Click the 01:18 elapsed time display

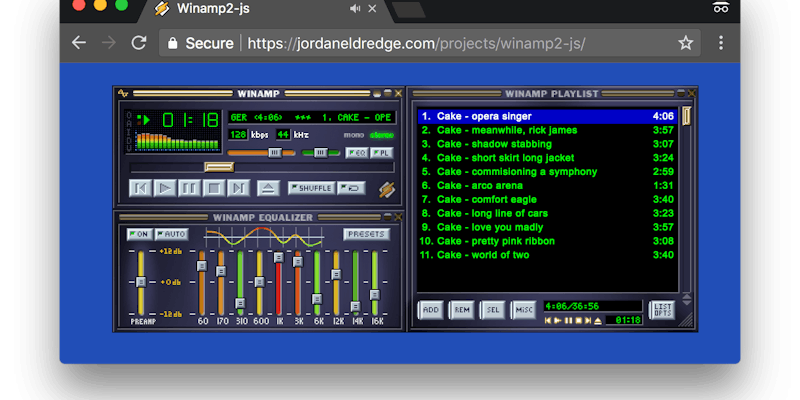click(x=191, y=120)
